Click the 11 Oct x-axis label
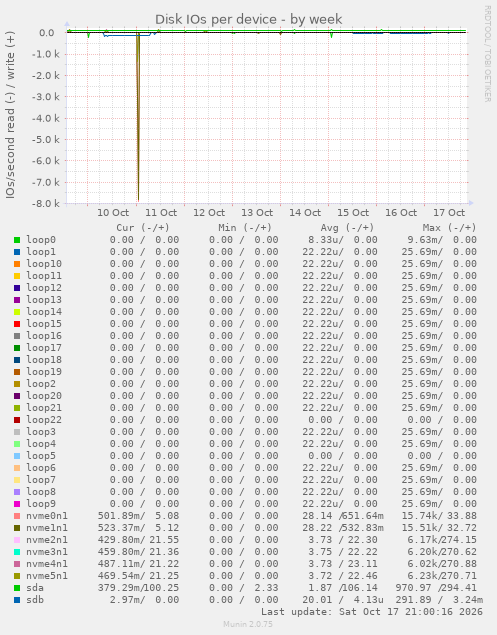The height and width of the screenshot is (635, 497). pyautogui.click(x=161, y=213)
